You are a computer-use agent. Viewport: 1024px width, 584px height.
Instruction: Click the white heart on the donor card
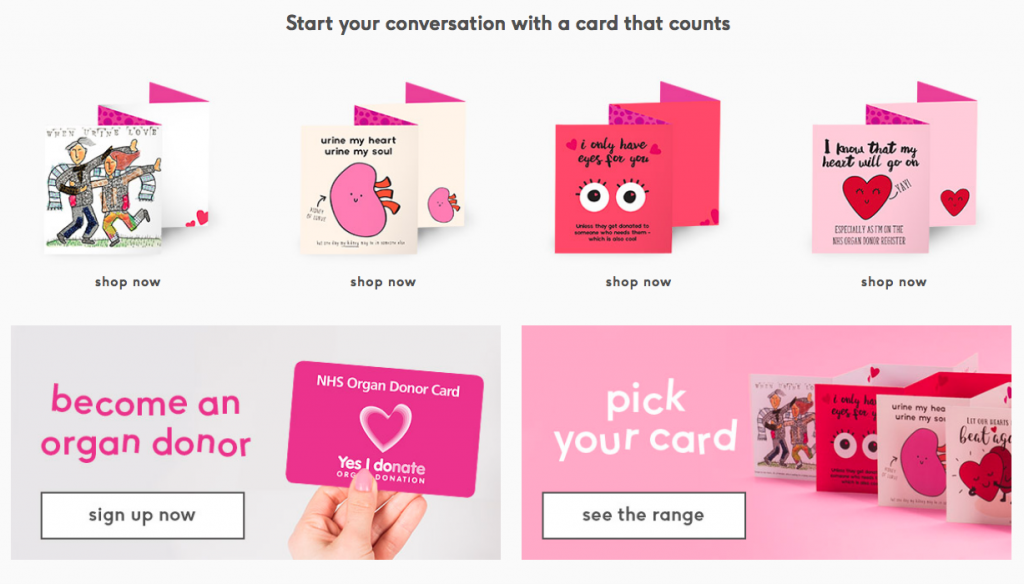coord(386,427)
